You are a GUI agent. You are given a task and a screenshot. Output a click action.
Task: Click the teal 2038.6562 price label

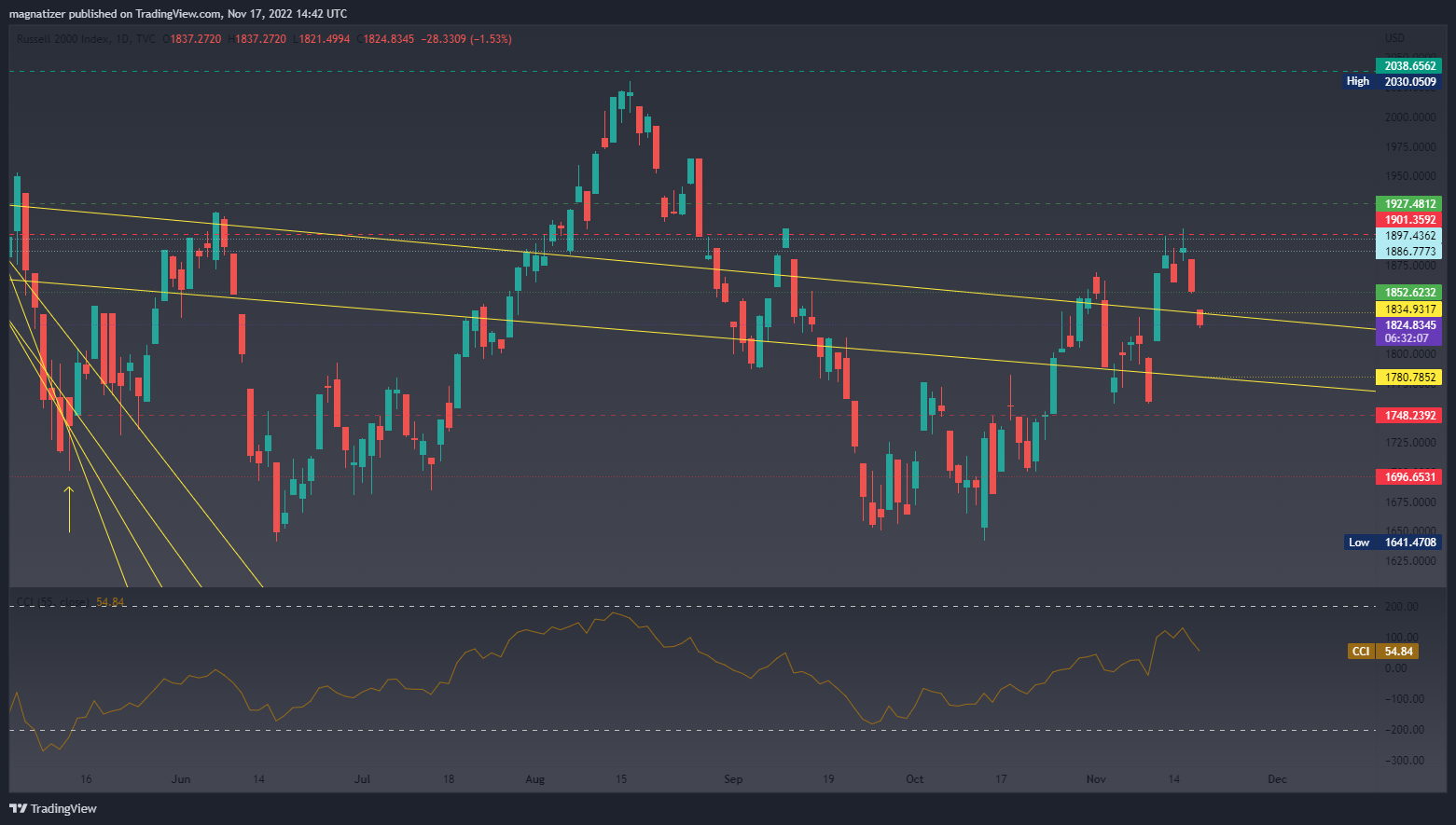[x=1408, y=66]
